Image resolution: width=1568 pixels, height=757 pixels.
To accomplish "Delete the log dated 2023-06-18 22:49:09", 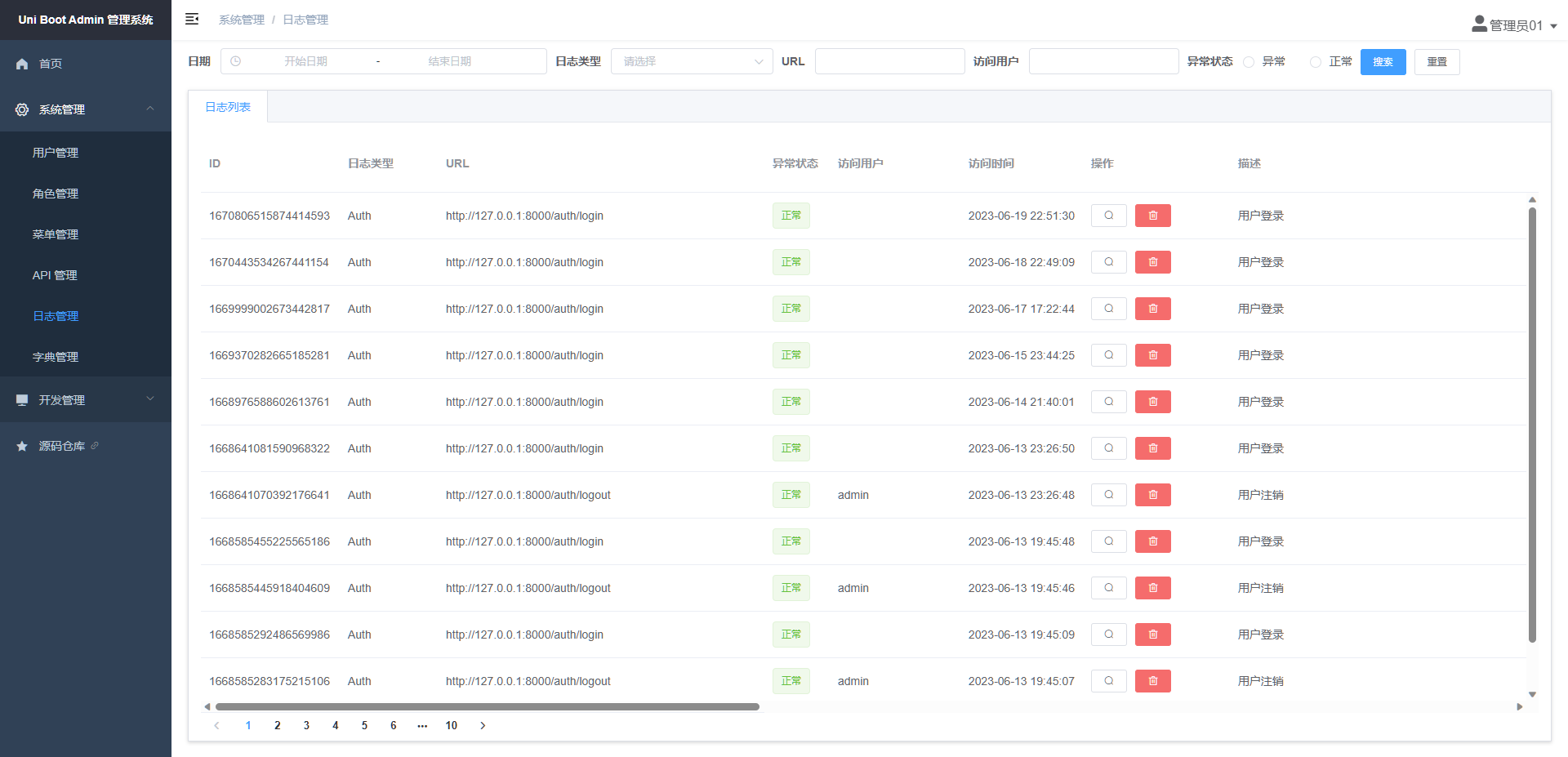I will point(1152,262).
